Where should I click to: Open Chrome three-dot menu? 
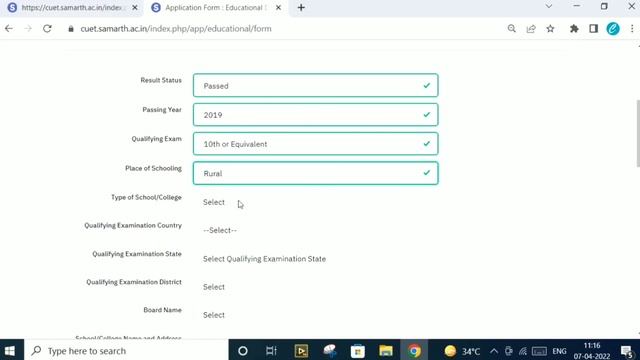(x=632, y=29)
